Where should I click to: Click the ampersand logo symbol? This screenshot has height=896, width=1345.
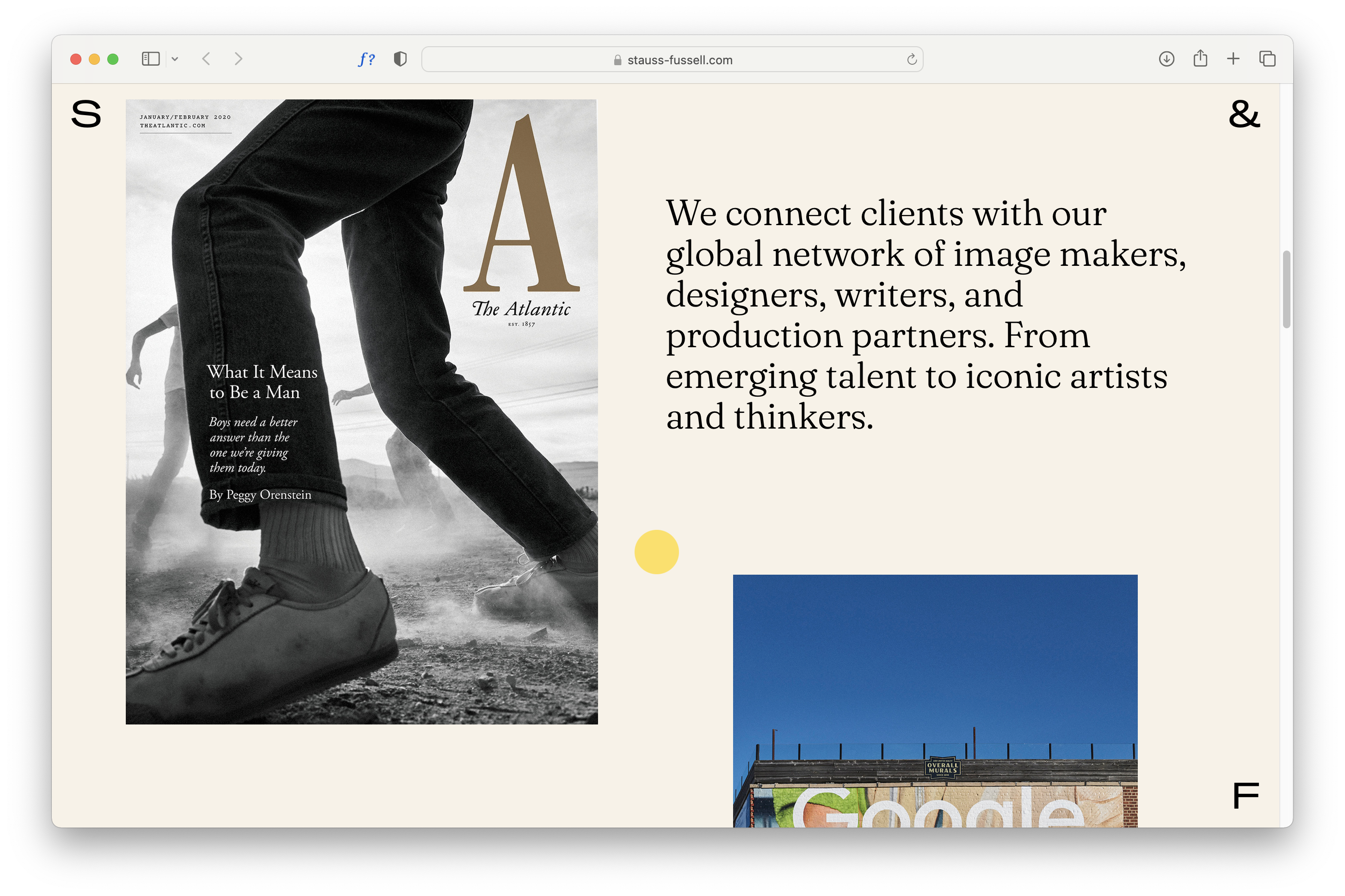1244,114
